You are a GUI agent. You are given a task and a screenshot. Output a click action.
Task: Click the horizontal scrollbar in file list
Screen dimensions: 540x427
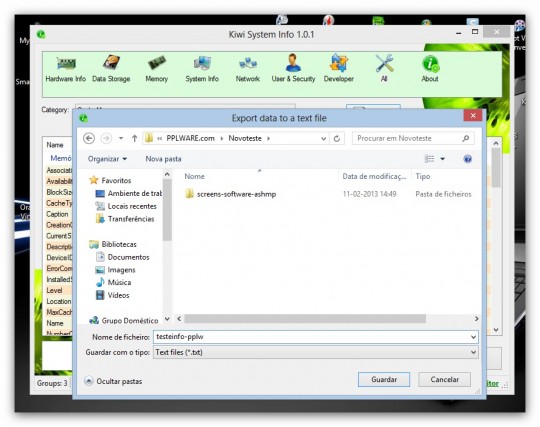pyautogui.click(x=305, y=319)
